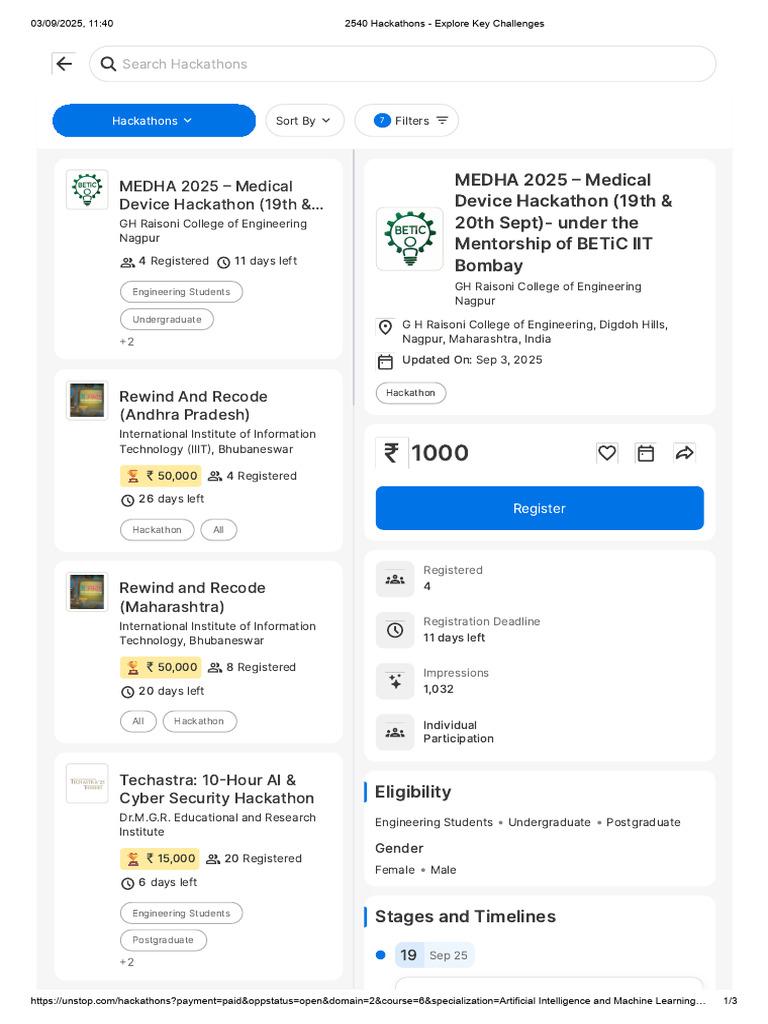Click the Search Hackathons input field
The width and height of the screenshot is (768, 1024).
tap(410, 64)
